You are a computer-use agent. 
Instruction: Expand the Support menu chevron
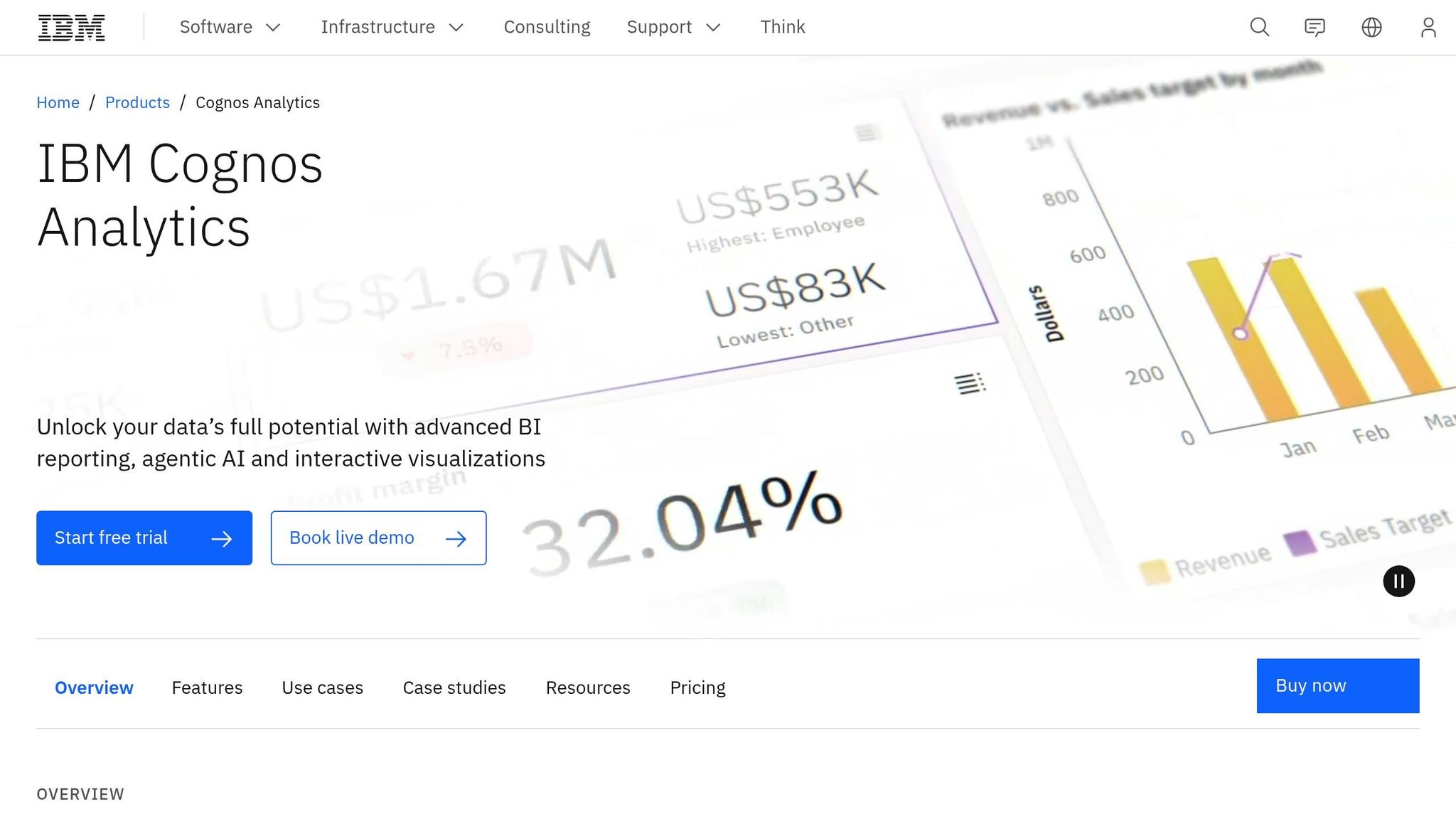(713, 28)
